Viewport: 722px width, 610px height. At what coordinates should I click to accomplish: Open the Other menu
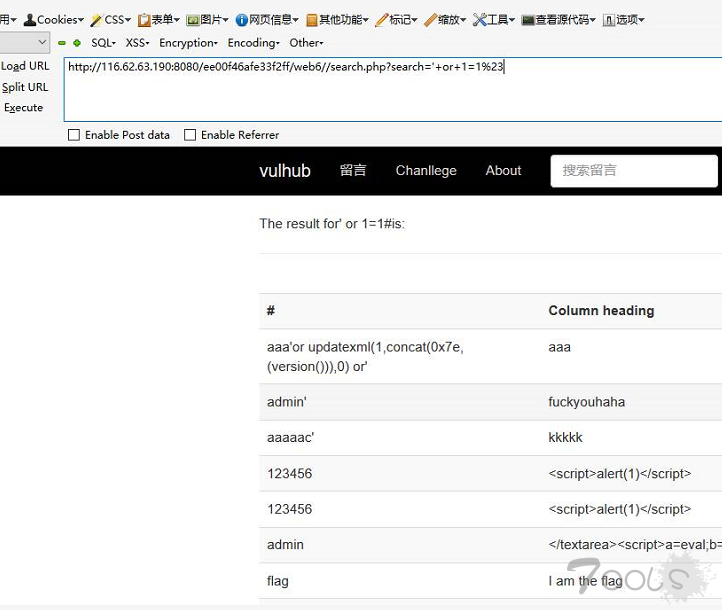(306, 43)
